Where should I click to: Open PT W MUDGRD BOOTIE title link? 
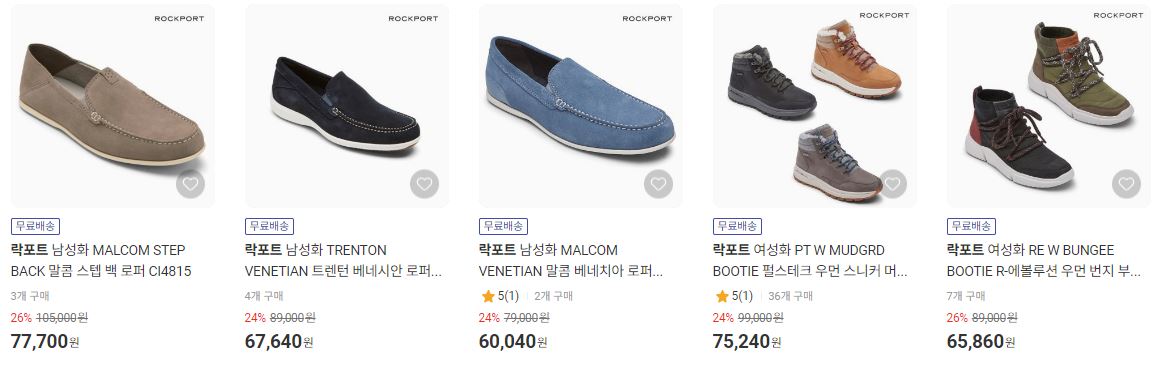[810, 261]
